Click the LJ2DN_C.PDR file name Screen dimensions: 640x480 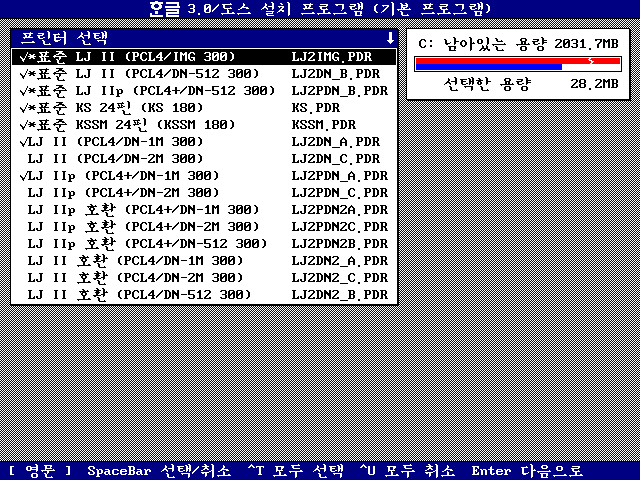coord(336,159)
